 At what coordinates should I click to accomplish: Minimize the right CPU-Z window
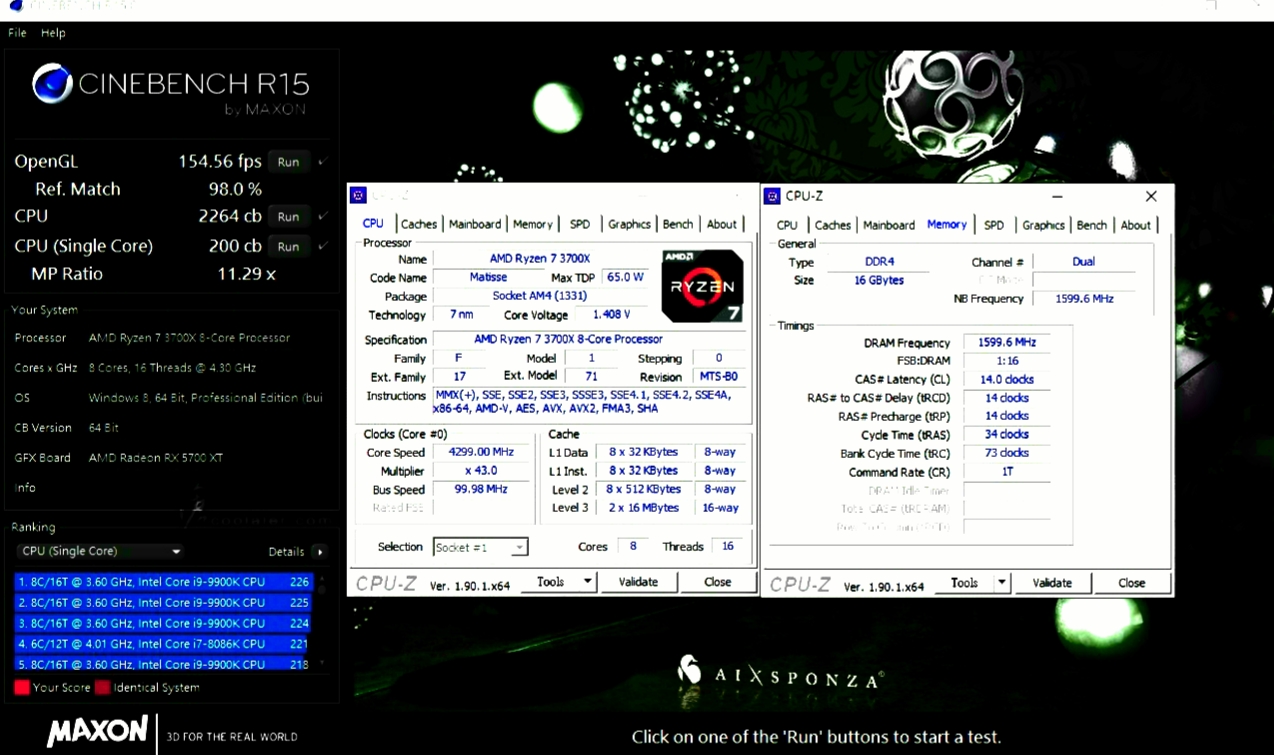[1057, 197]
